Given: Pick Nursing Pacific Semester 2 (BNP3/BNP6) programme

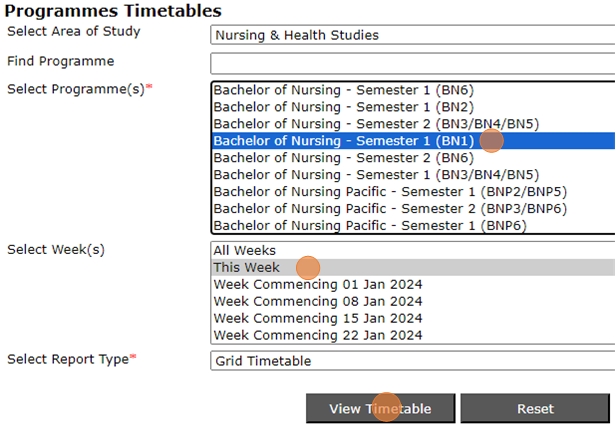Looking at the screenshot, I should coord(390,209).
